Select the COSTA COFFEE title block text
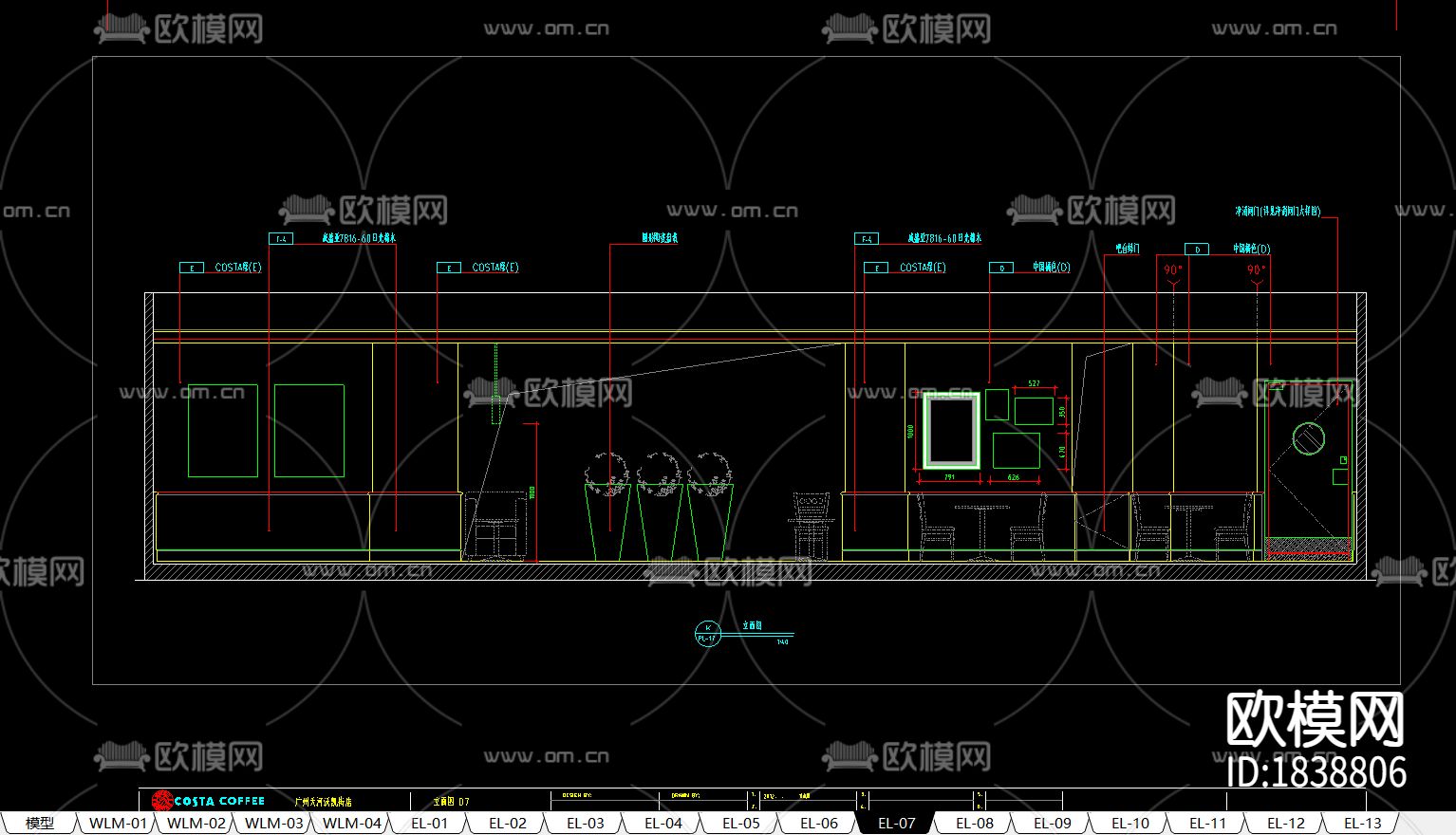This screenshot has height=835, width=1456. coord(219,801)
